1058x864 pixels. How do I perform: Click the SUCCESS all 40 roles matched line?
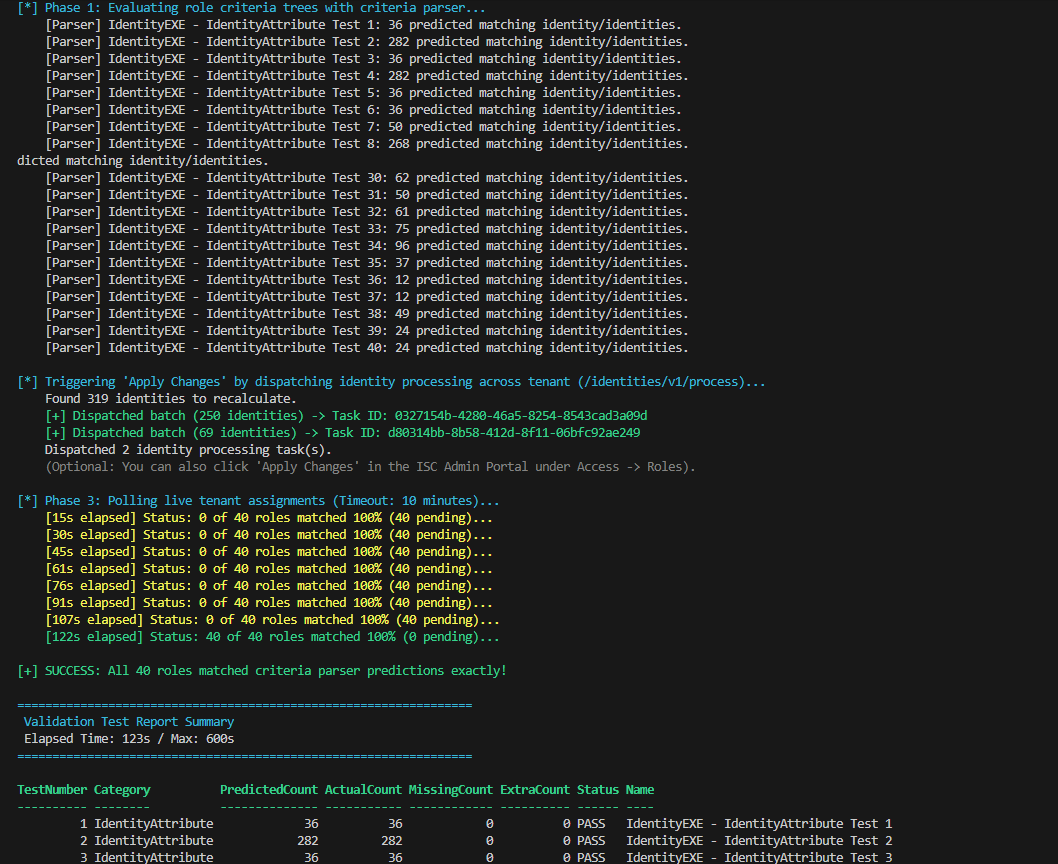coord(262,671)
